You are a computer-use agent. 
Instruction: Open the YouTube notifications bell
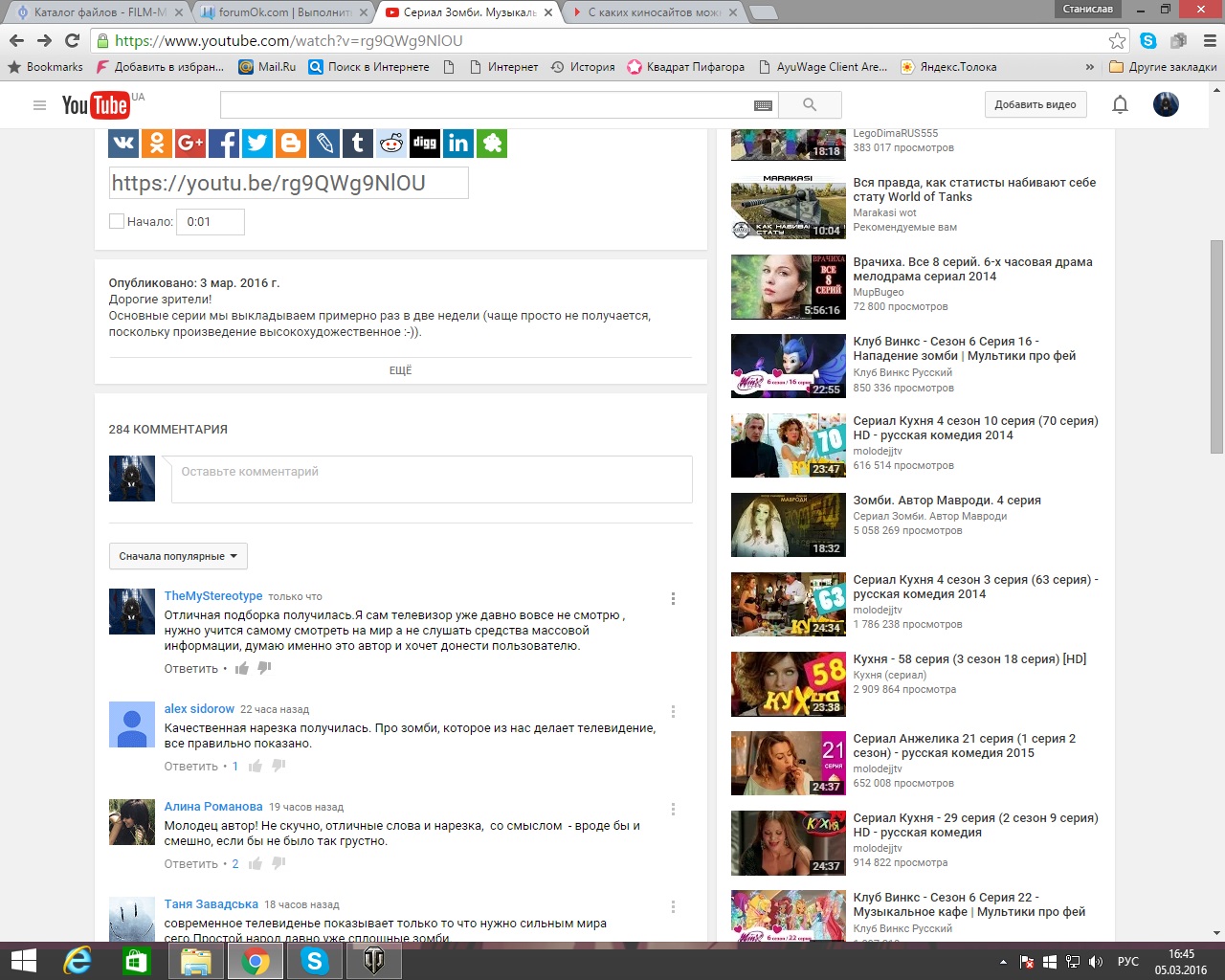point(1120,104)
